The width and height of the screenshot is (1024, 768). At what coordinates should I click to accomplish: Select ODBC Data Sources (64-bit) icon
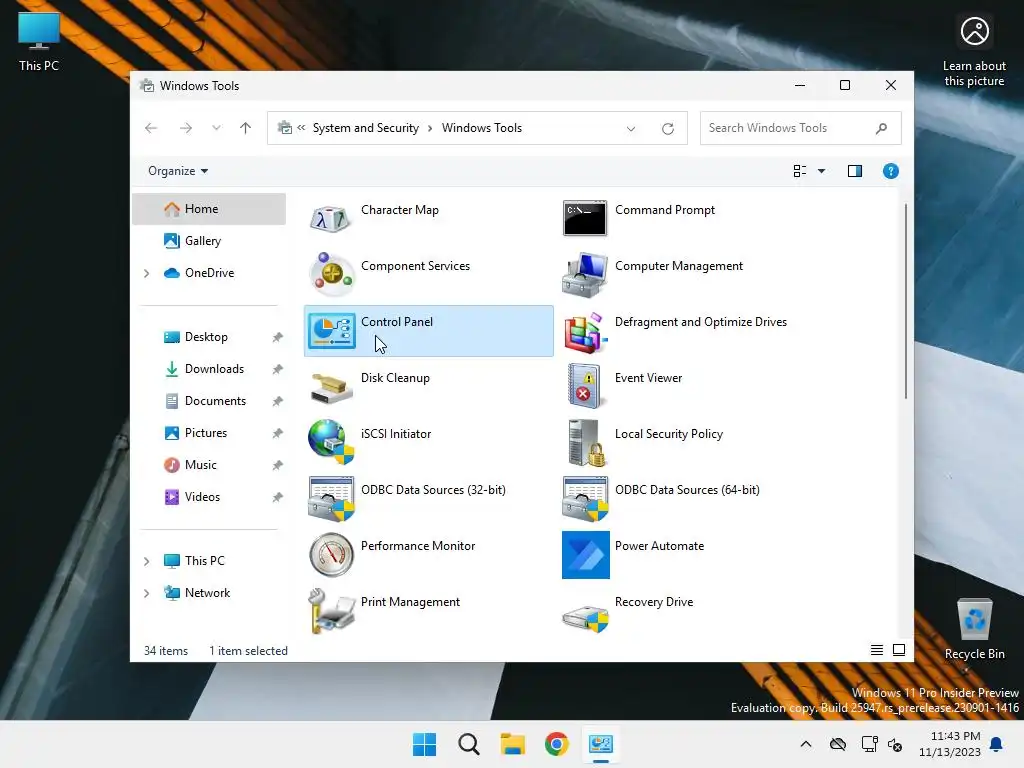point(585,499)
